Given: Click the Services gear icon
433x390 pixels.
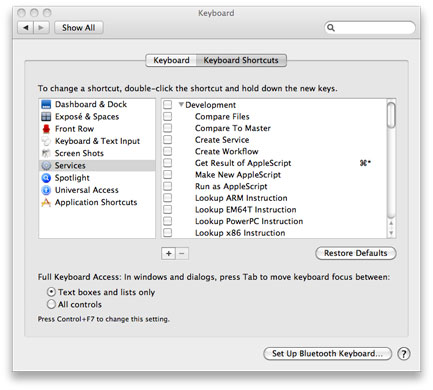Looking at the screenshot, I should coord(46,165).
